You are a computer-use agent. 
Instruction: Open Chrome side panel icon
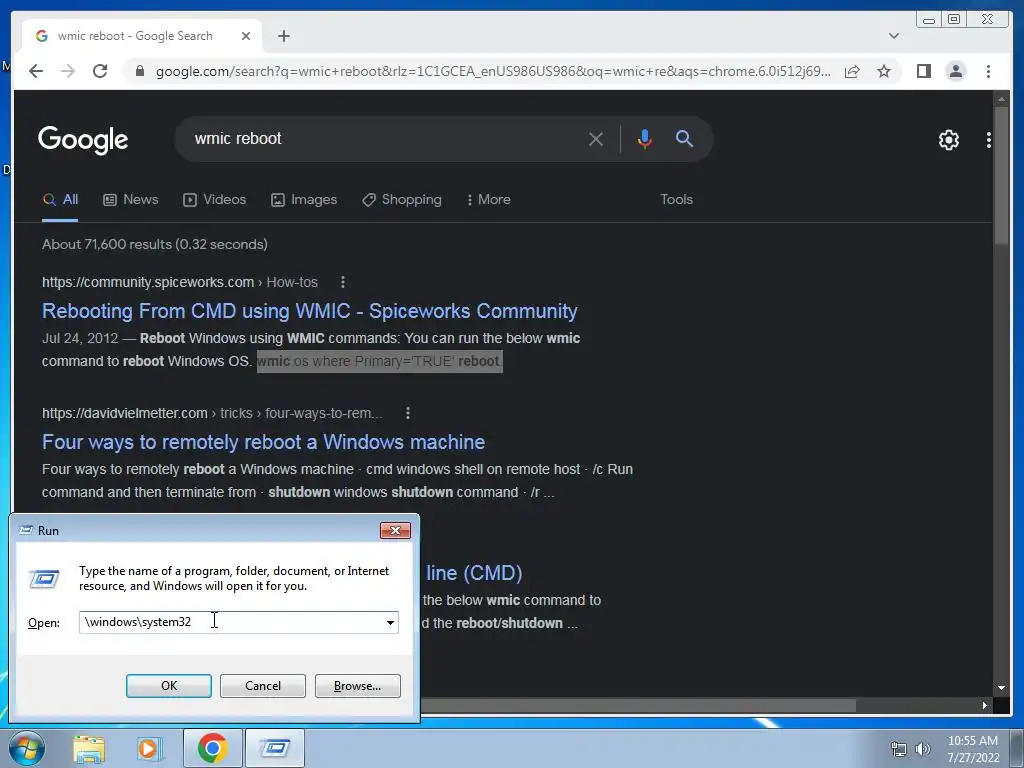point(923,71)
